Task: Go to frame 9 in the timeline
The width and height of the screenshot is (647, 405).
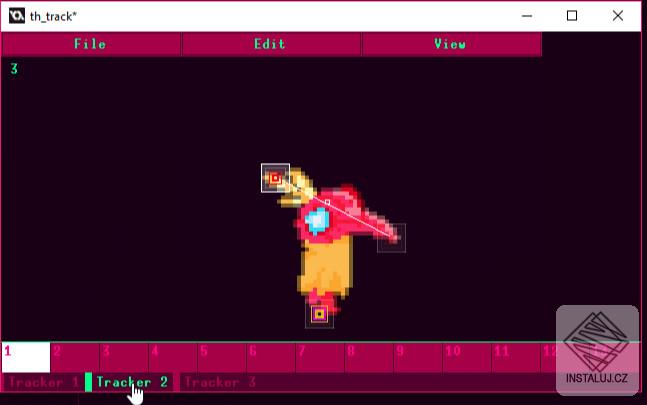Action: tap(418, 357)
